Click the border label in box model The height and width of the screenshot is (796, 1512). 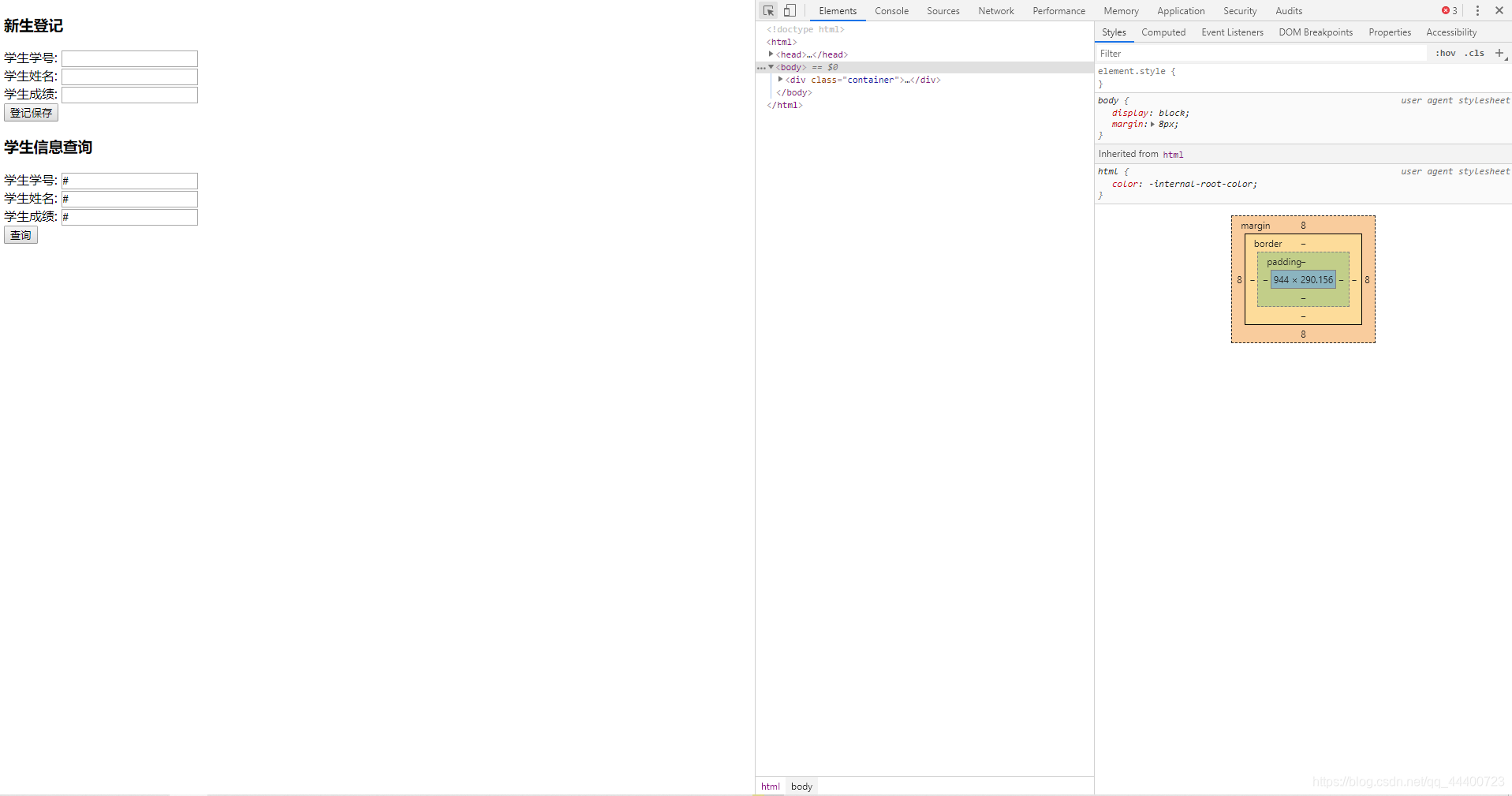(x=1268, y=244)
